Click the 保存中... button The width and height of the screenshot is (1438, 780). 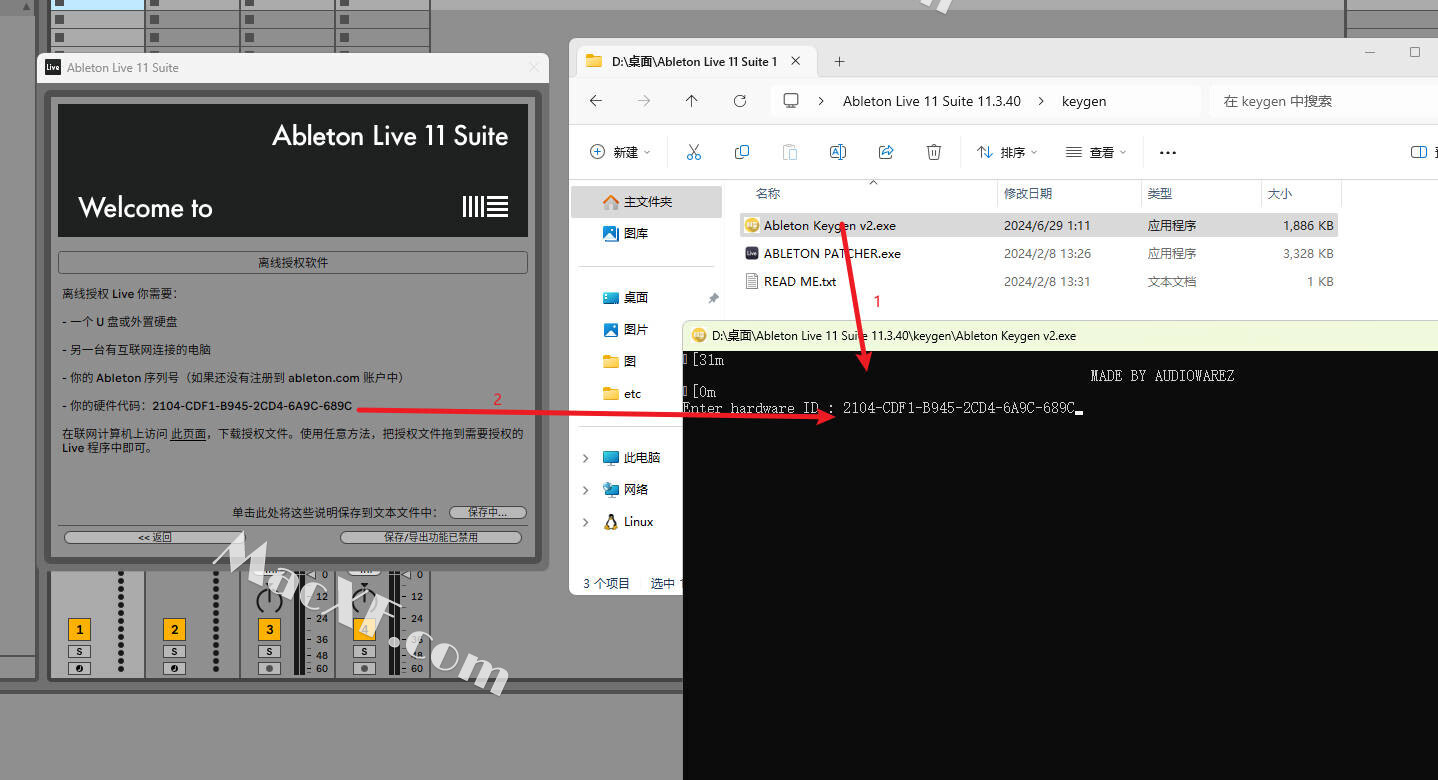pos(487,512)
